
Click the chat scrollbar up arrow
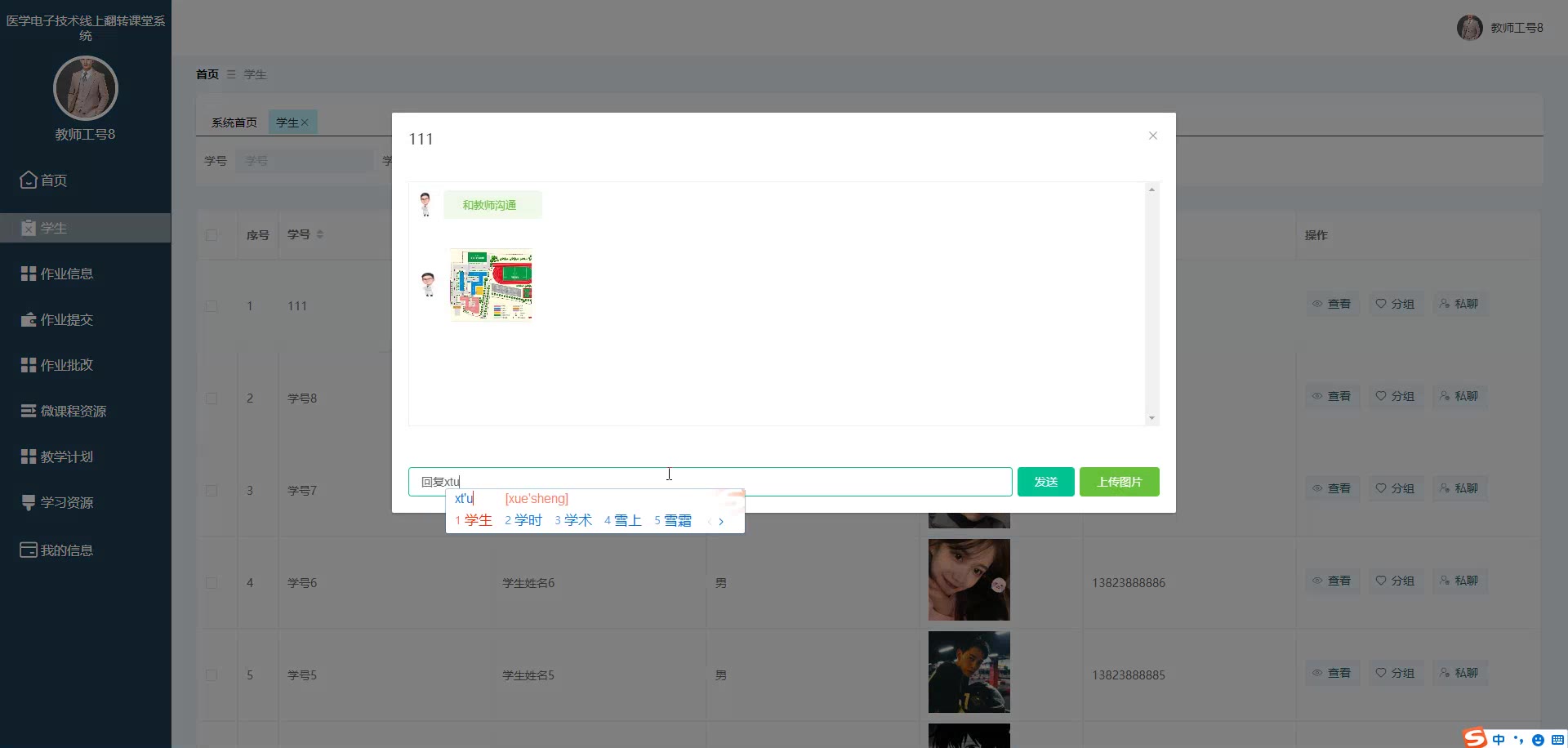pyautogui.click(x=1151, y=189)
